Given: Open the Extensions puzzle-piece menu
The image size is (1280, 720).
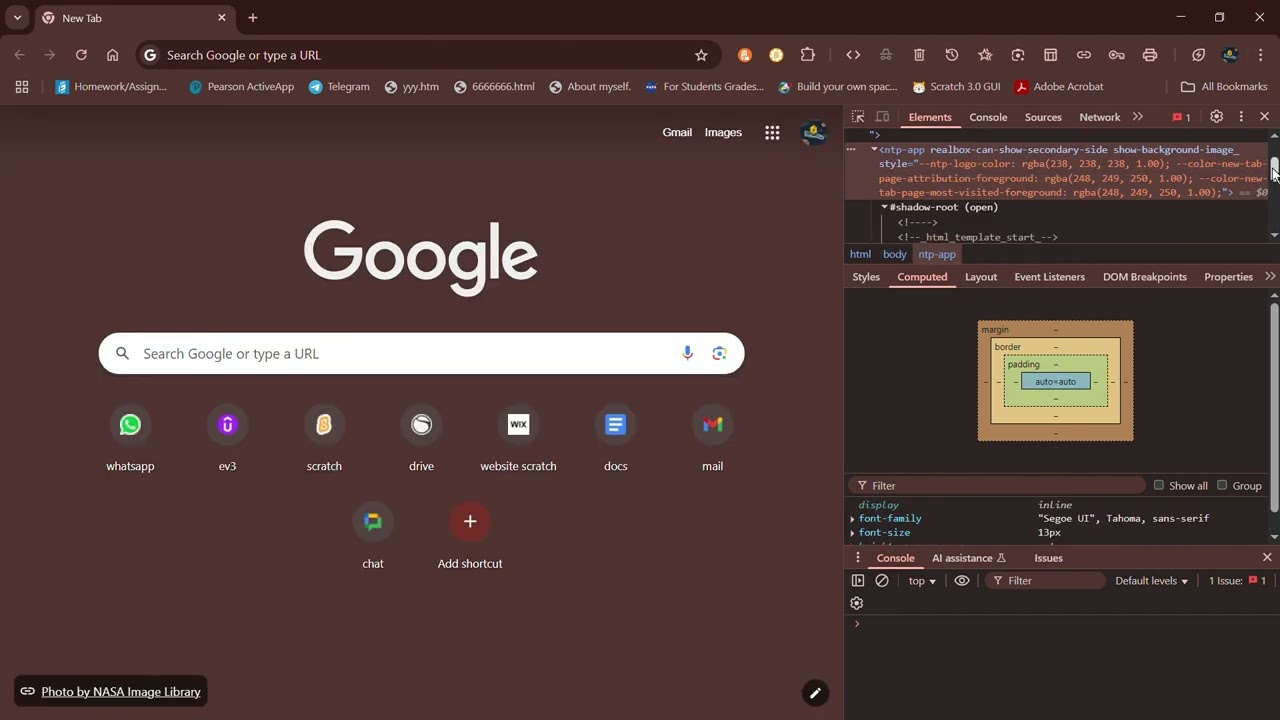Looking at the screenshot, I should click(x=808, y=55).
